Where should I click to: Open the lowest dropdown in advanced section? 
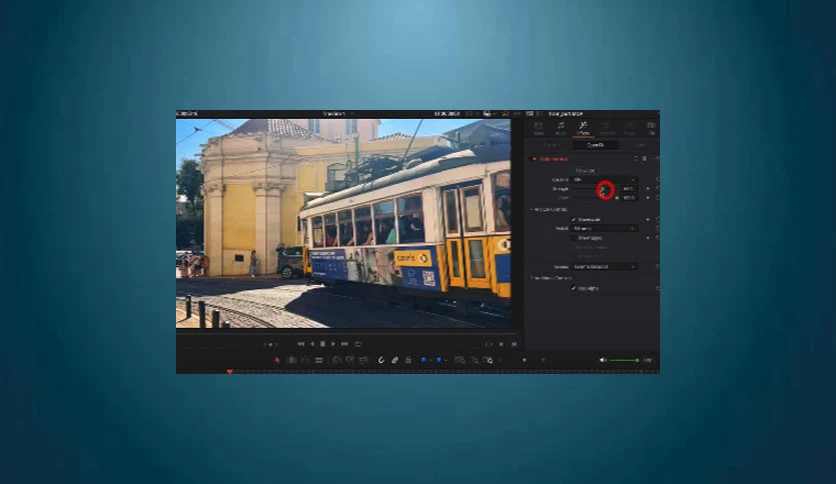click(605, 267)
